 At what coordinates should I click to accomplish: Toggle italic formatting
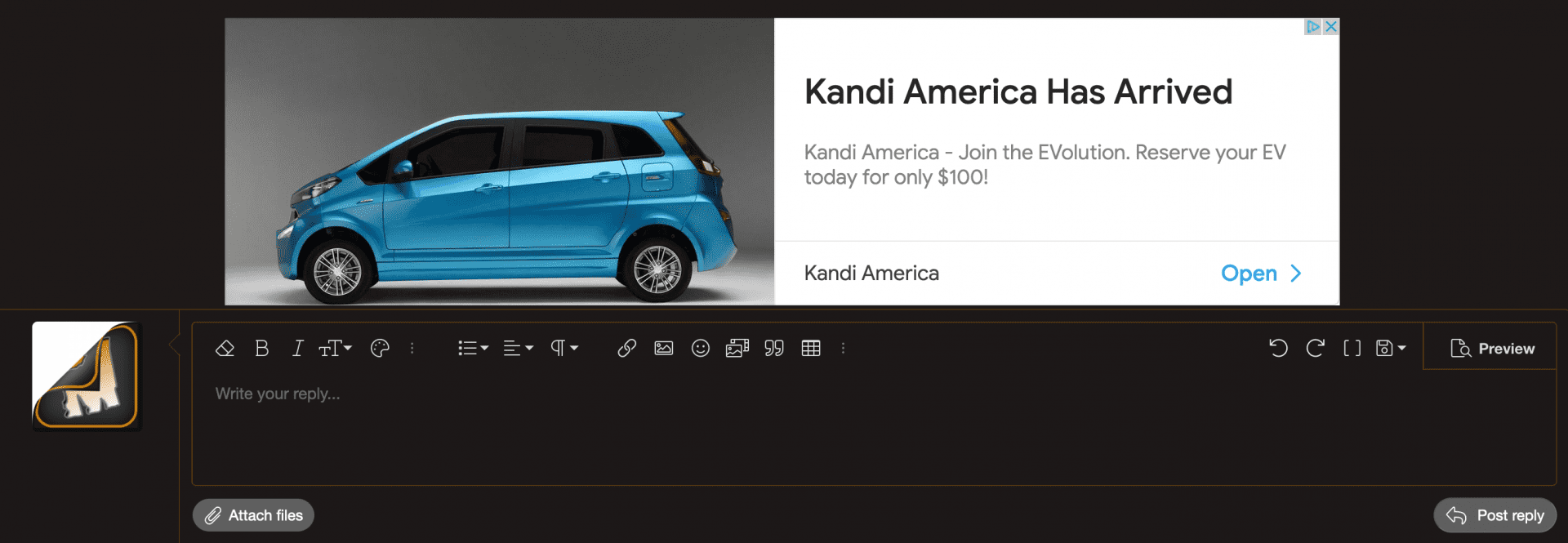click(297, 349)
